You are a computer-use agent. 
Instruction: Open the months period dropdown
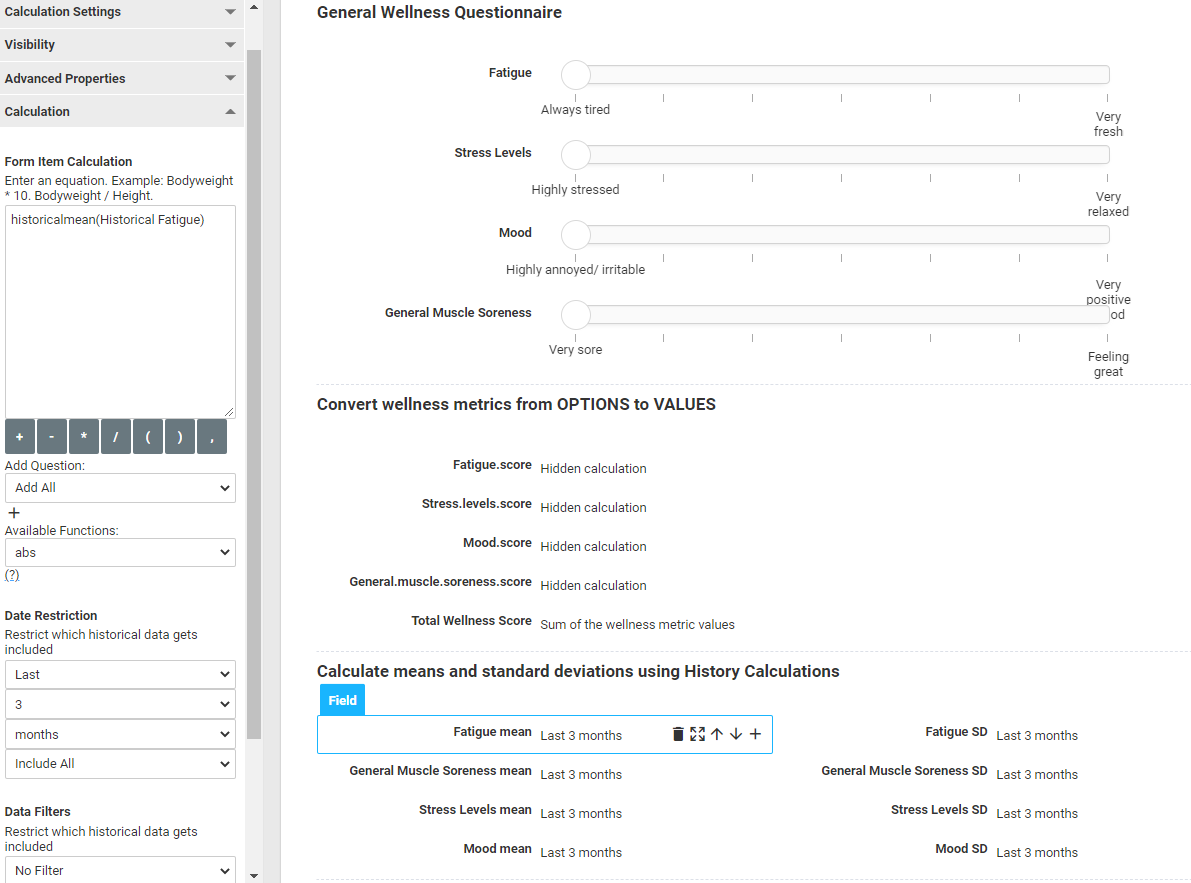pos(120,734)
